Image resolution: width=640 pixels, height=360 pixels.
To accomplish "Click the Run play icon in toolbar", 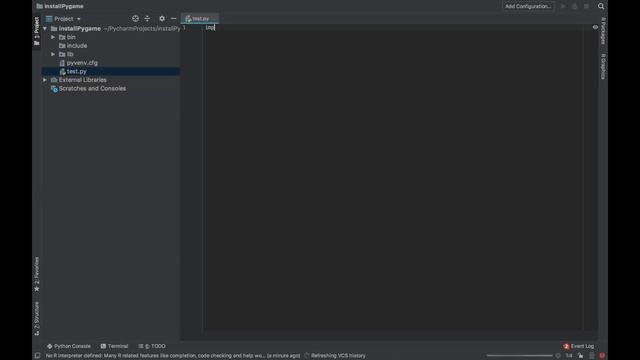I will (563, 6).
